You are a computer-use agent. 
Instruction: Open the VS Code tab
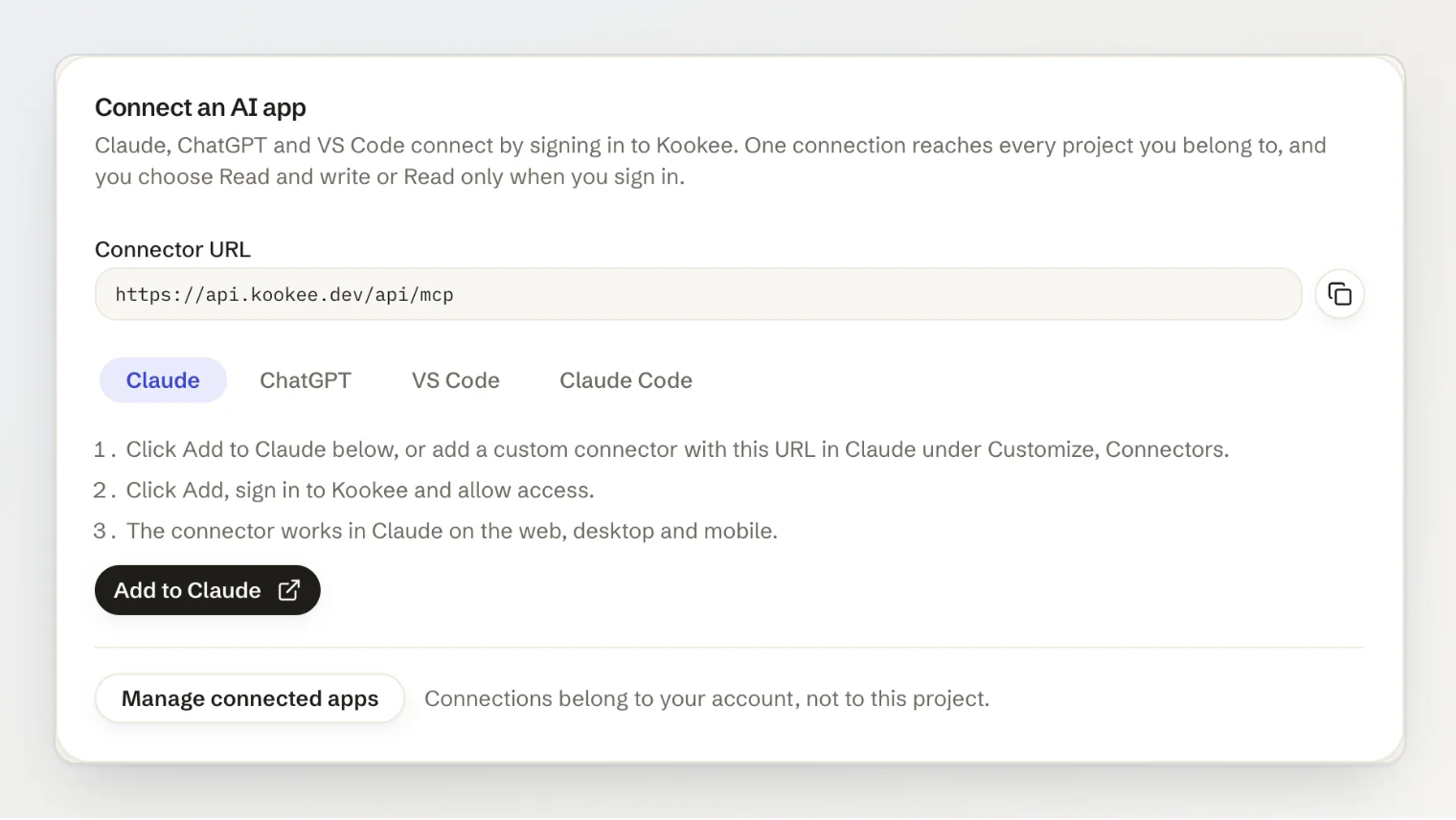click(x=456, y=380)
